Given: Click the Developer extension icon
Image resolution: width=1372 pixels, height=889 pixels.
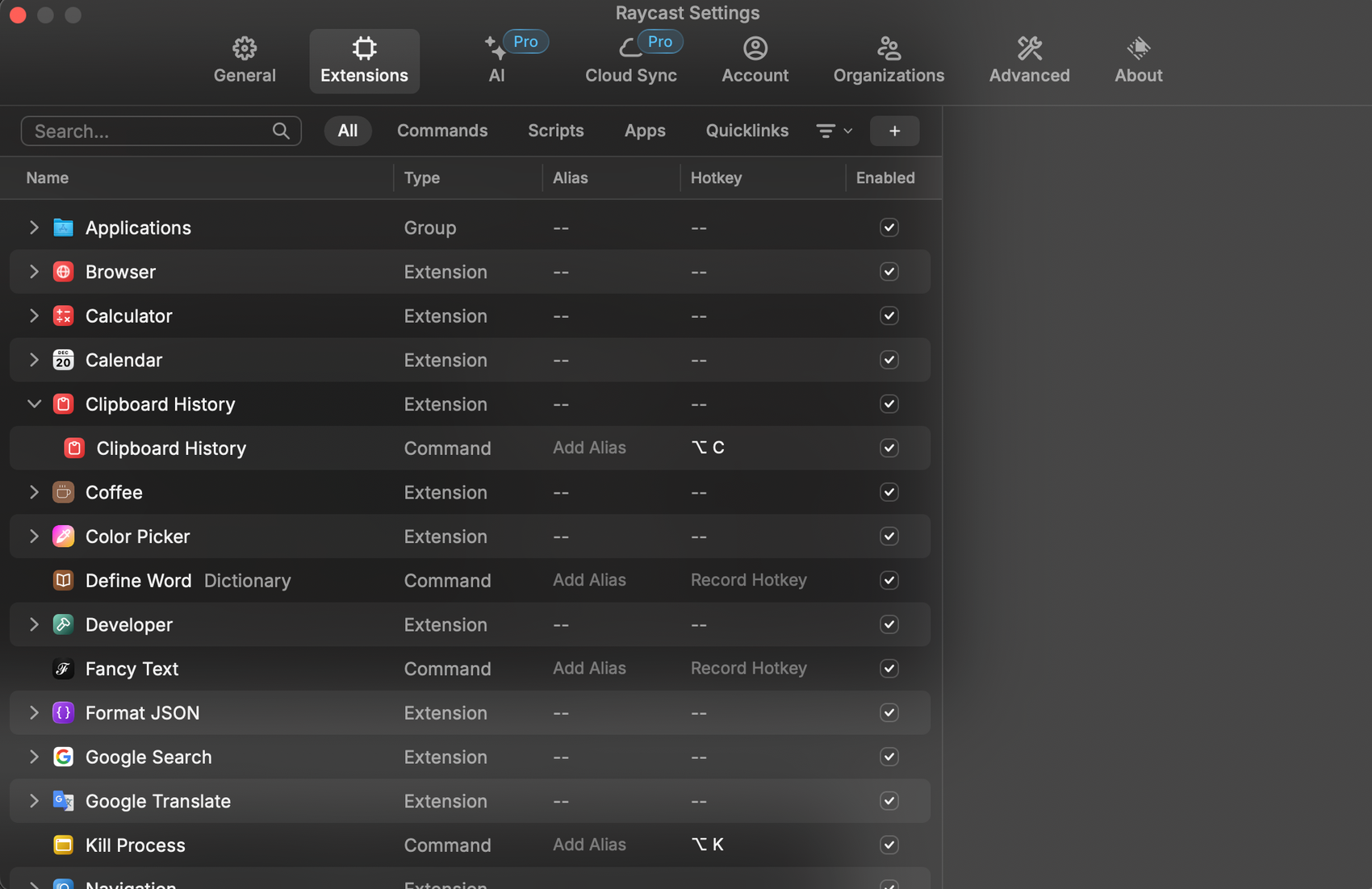Looking at the screenshot, I should 63,624.
